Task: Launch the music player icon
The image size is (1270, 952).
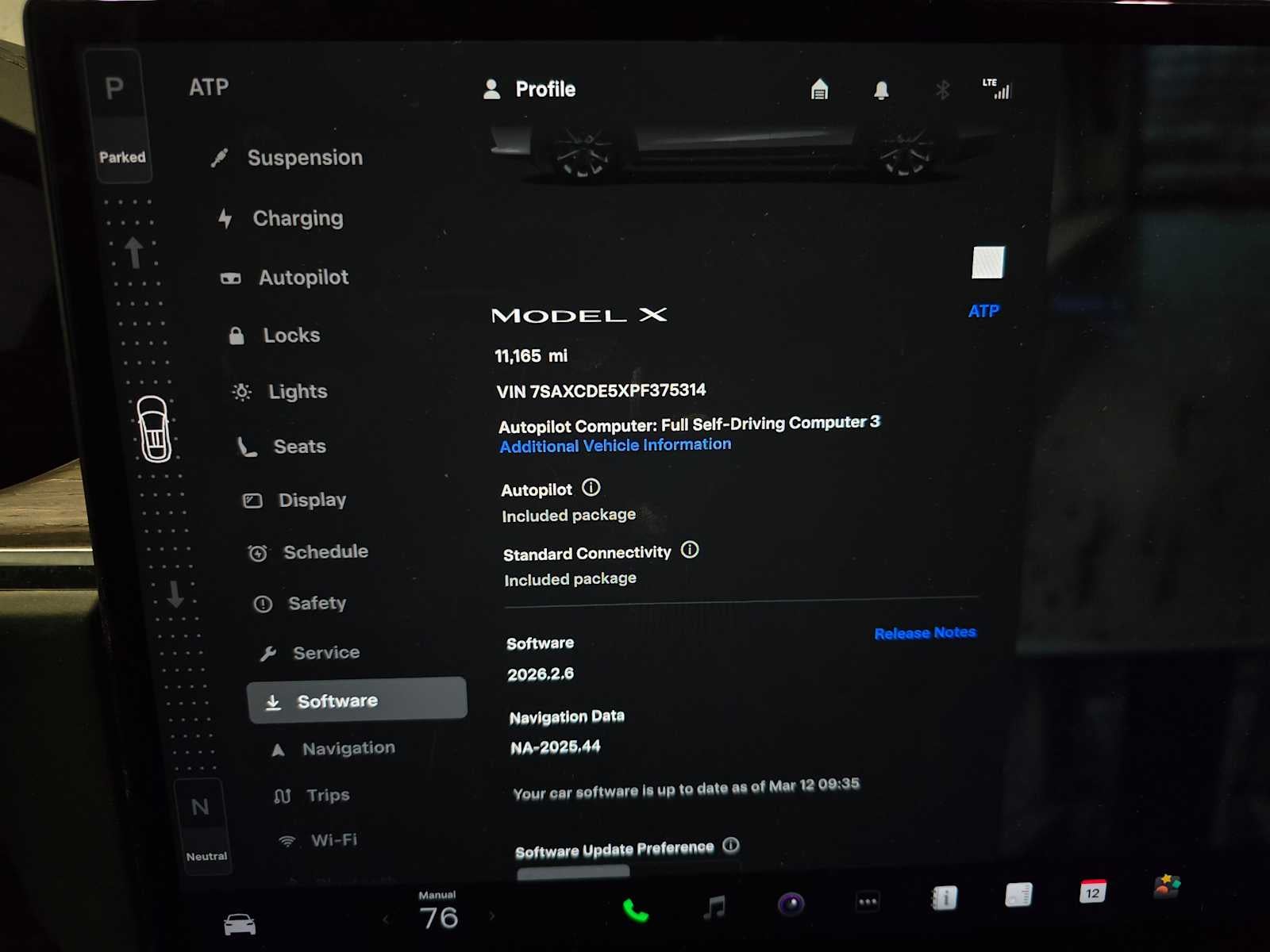Action: point(714,904)
